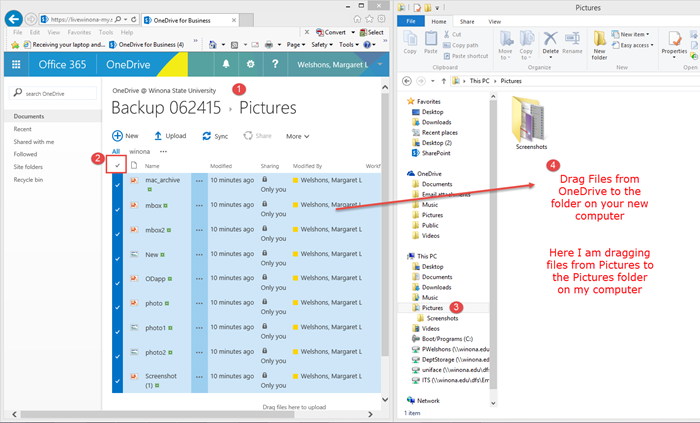Expand the More dropdown in OneDrive toolbar

click(x=297, y=136)
